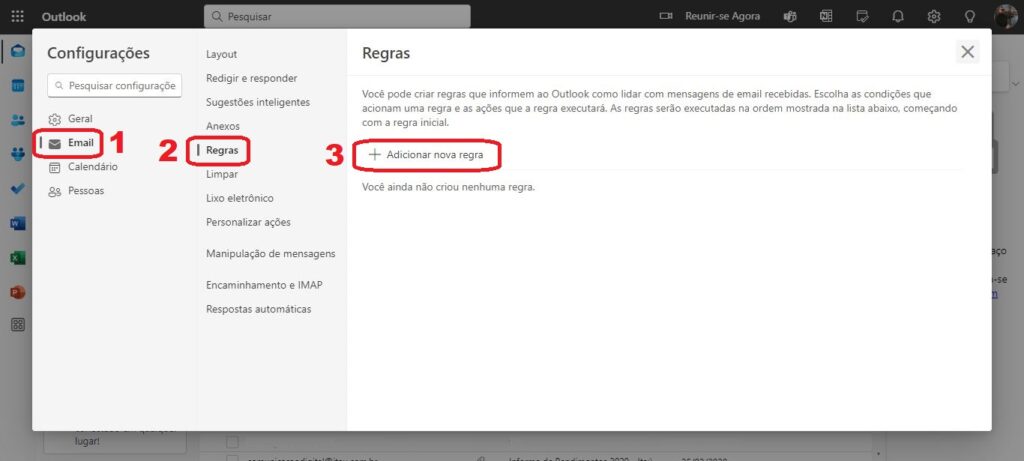Viewport: 1024px width, 461px height.
Task: Open the Microsoft app launcher grid
Action: point(17,17)
